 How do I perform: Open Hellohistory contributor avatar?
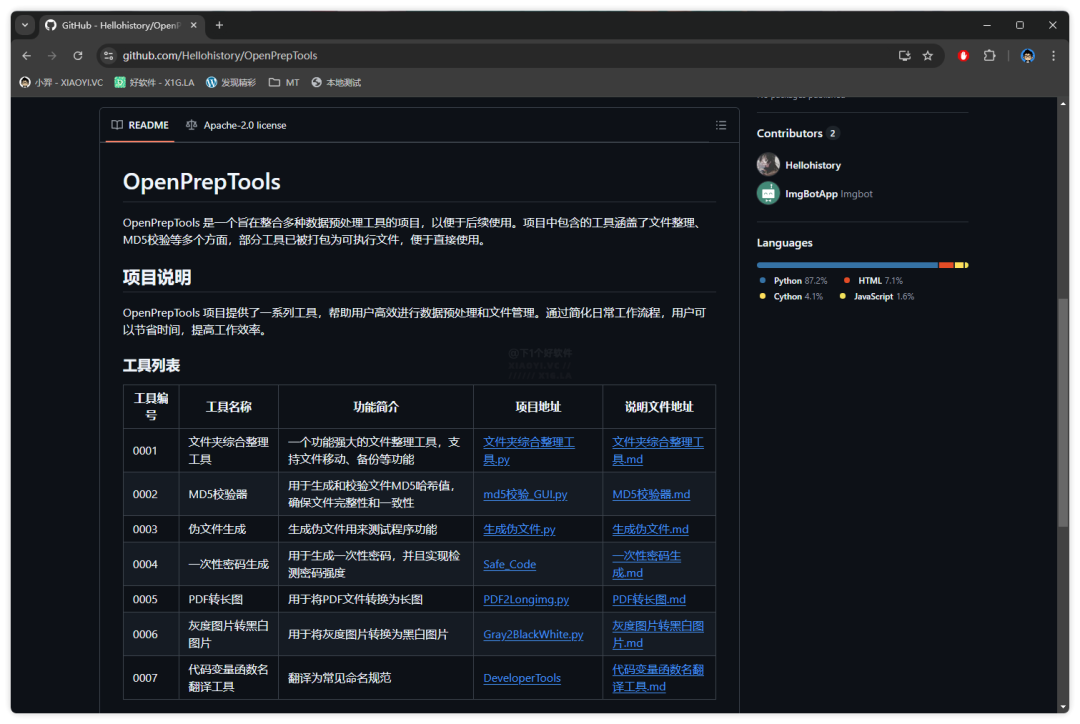coord(768,165)
